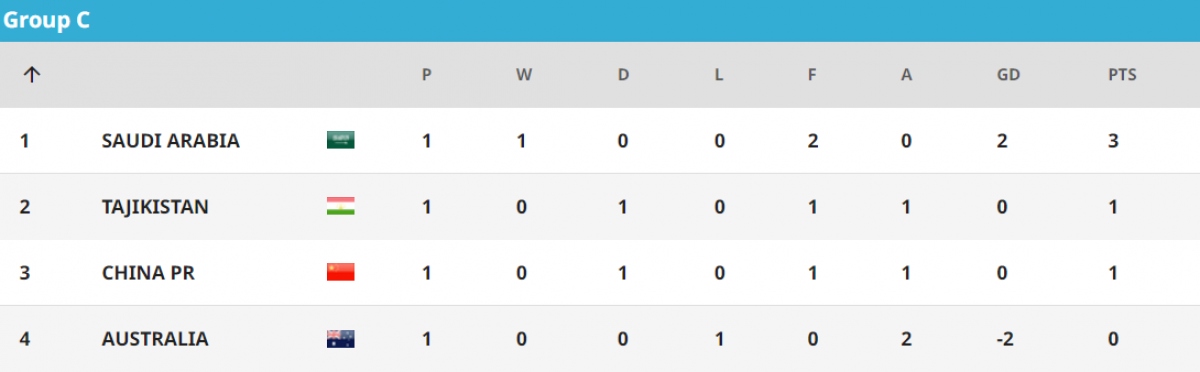Sort by the GD column header
Image resolution: width=1200 pixels, height=372 pixels.
tap(1009, 75)
